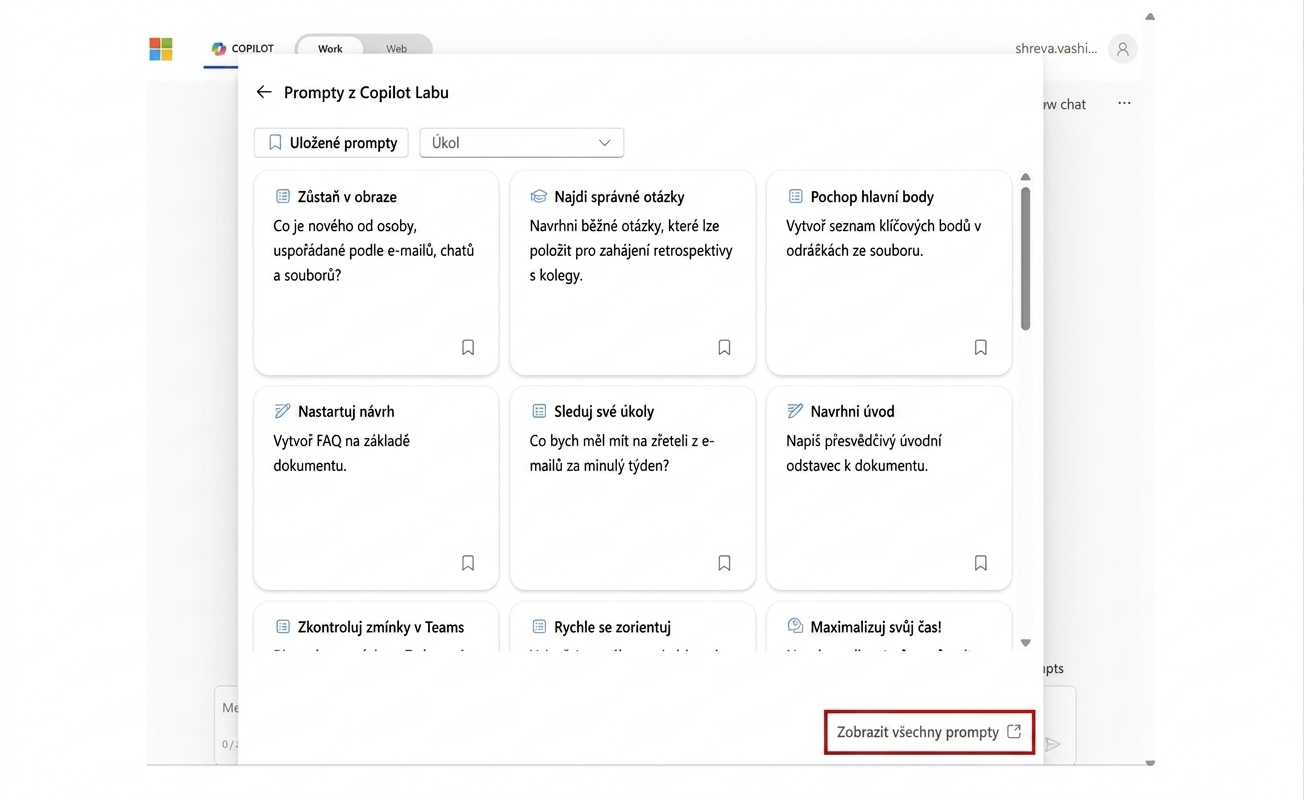The width and height of the screenshot is (1304, 800).
Task: Switch to the Work tab
Action: 330,48
